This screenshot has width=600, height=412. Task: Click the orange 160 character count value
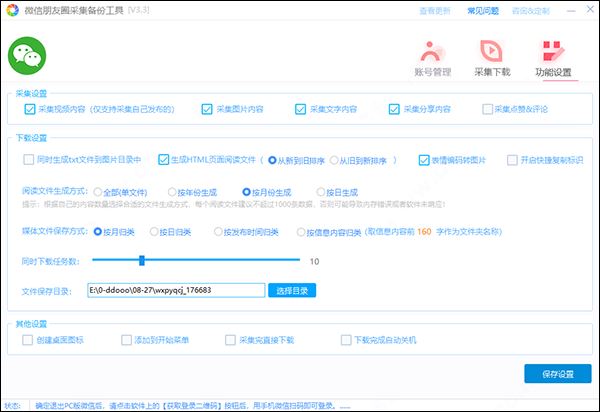coord(424,231)
